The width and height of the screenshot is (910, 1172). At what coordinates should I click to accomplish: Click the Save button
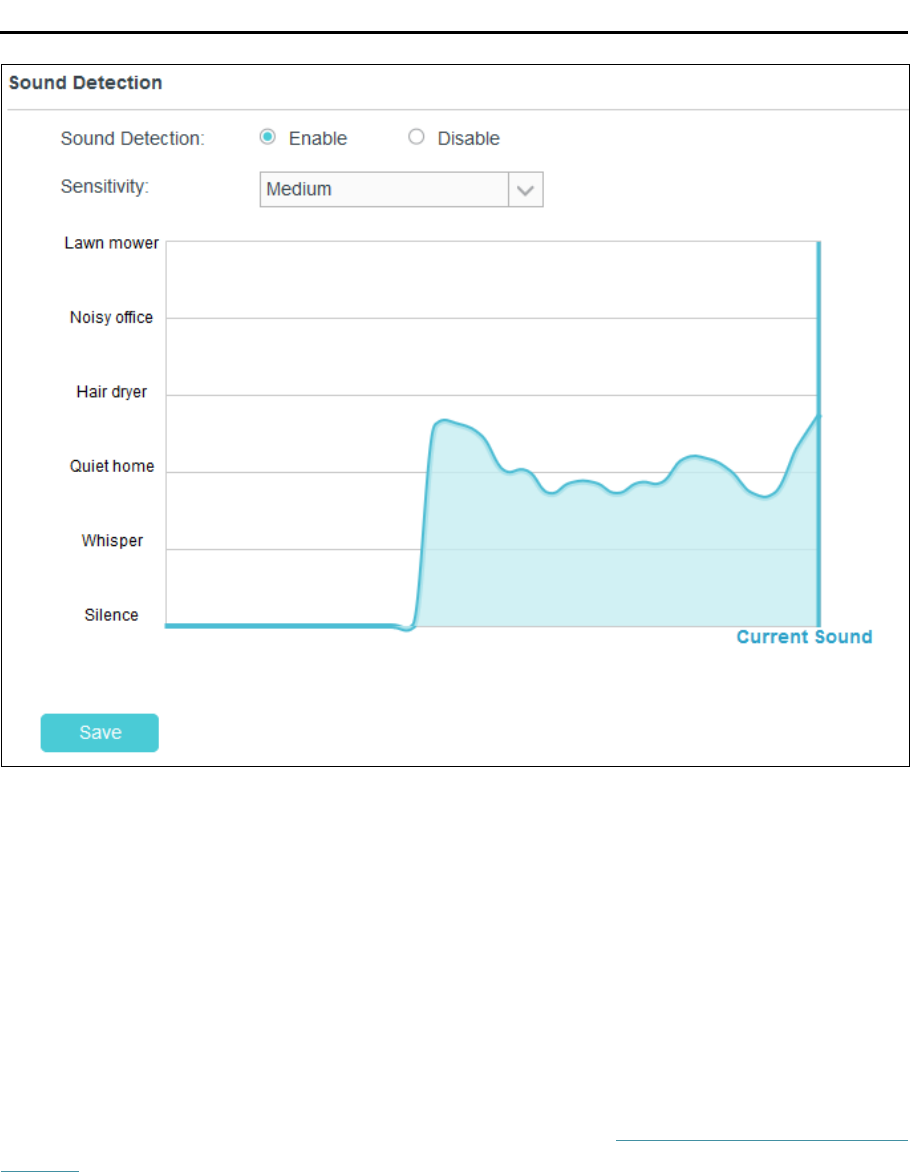click(x=99, y=732)
